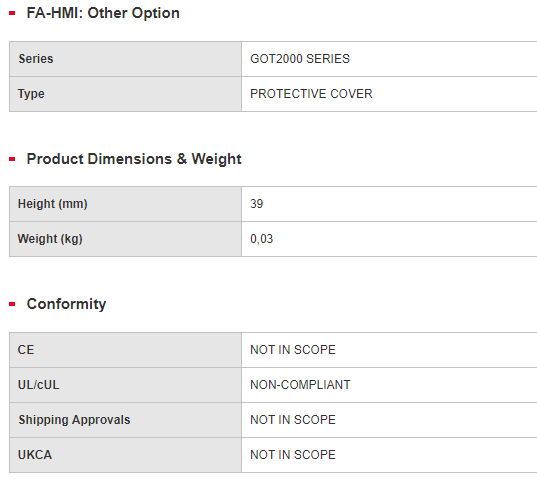Collapse the Product Dimensions & Weight heading
Screen dimensions: 537x487
pos(134,159)
